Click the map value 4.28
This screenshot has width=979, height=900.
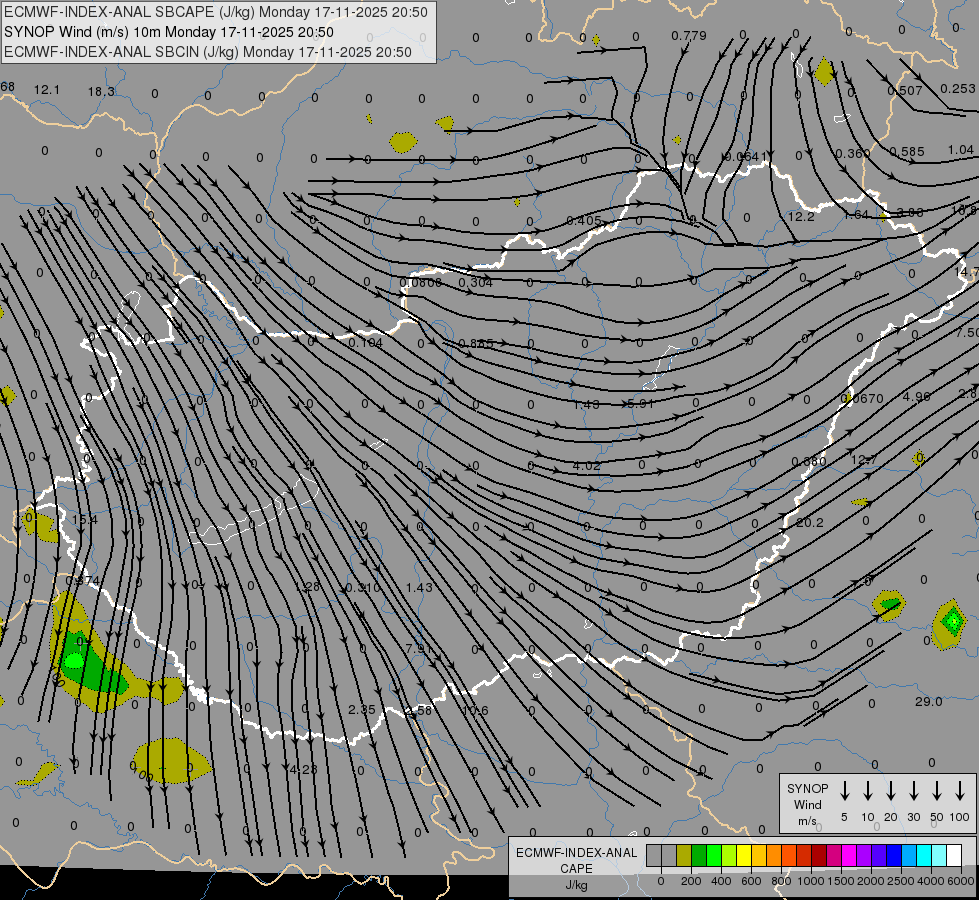point(303,769)
